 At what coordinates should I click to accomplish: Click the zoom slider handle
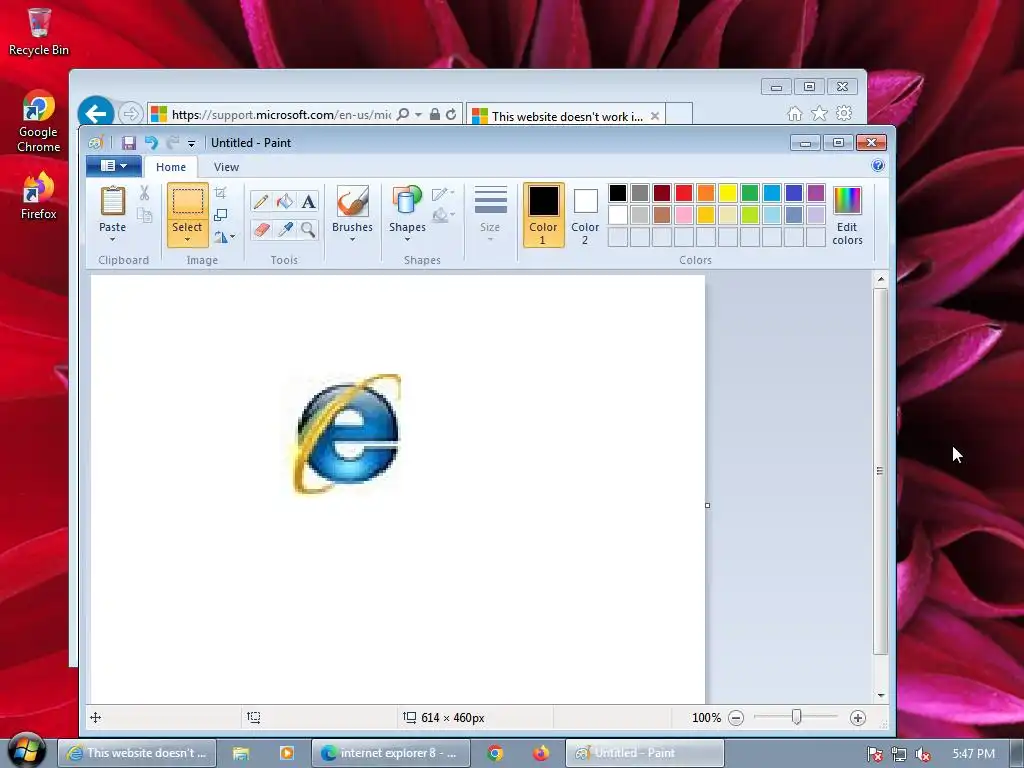(796, 717)
